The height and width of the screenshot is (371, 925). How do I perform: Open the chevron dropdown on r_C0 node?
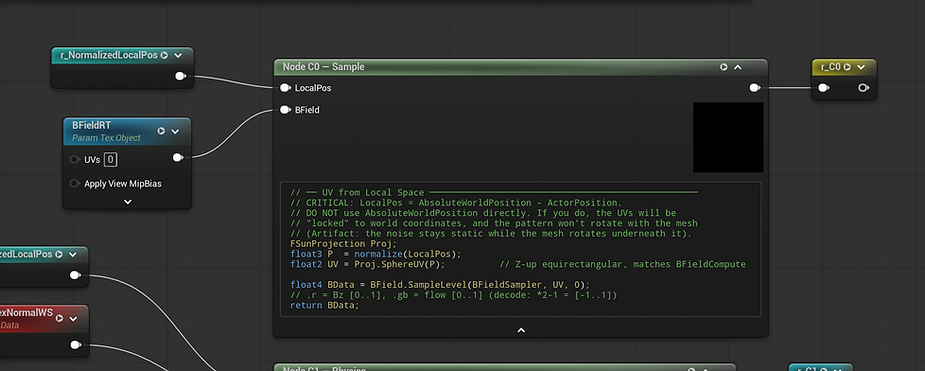point(861,67)
